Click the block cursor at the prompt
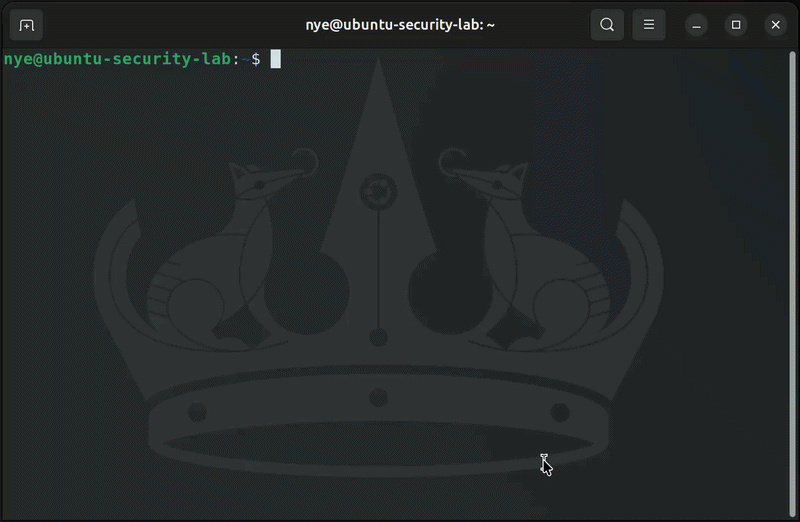This screenshot has height=522, width=800. coord(276,59)
